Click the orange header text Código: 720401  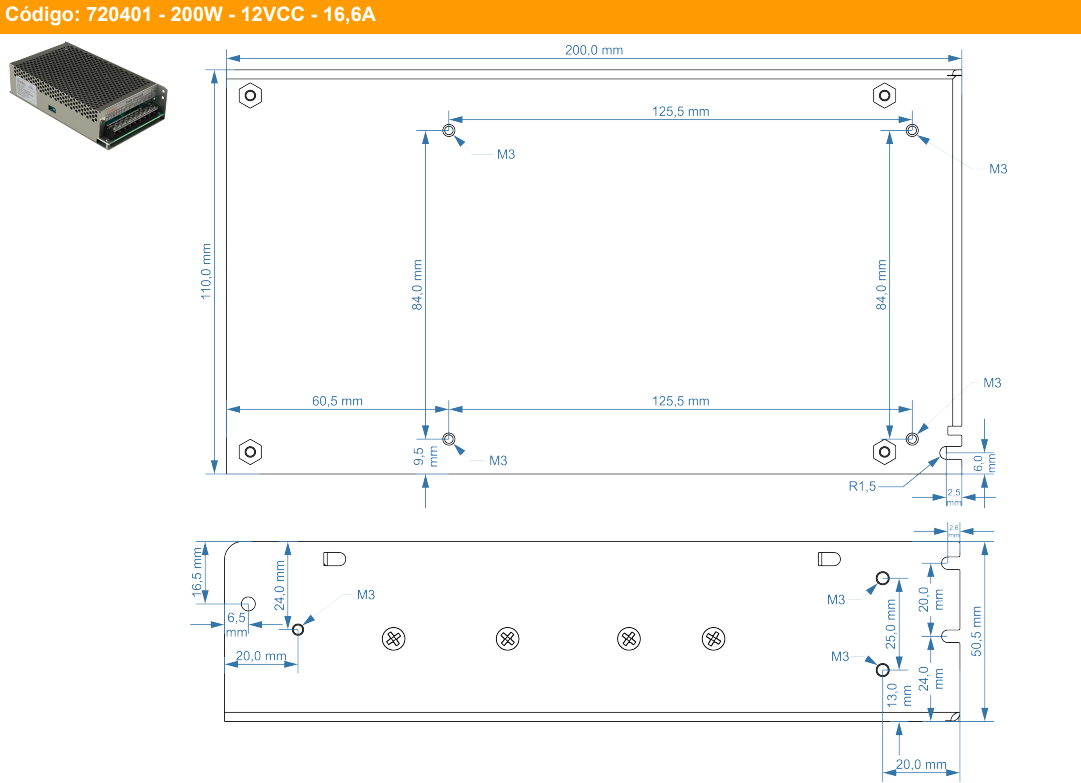coord(79,14)
